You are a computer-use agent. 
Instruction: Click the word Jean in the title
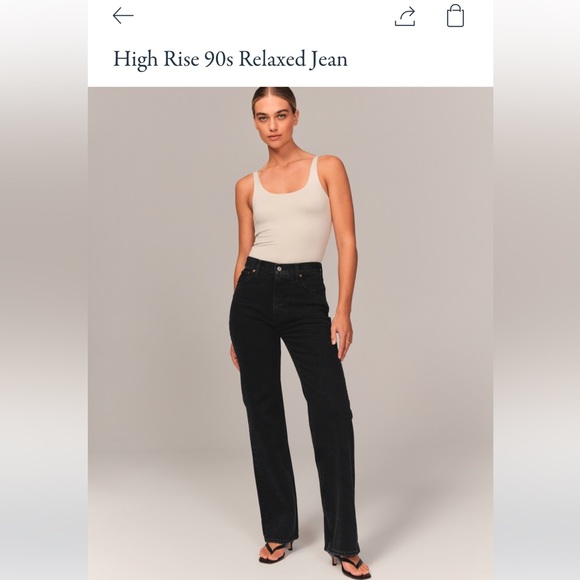coord(328,60)
